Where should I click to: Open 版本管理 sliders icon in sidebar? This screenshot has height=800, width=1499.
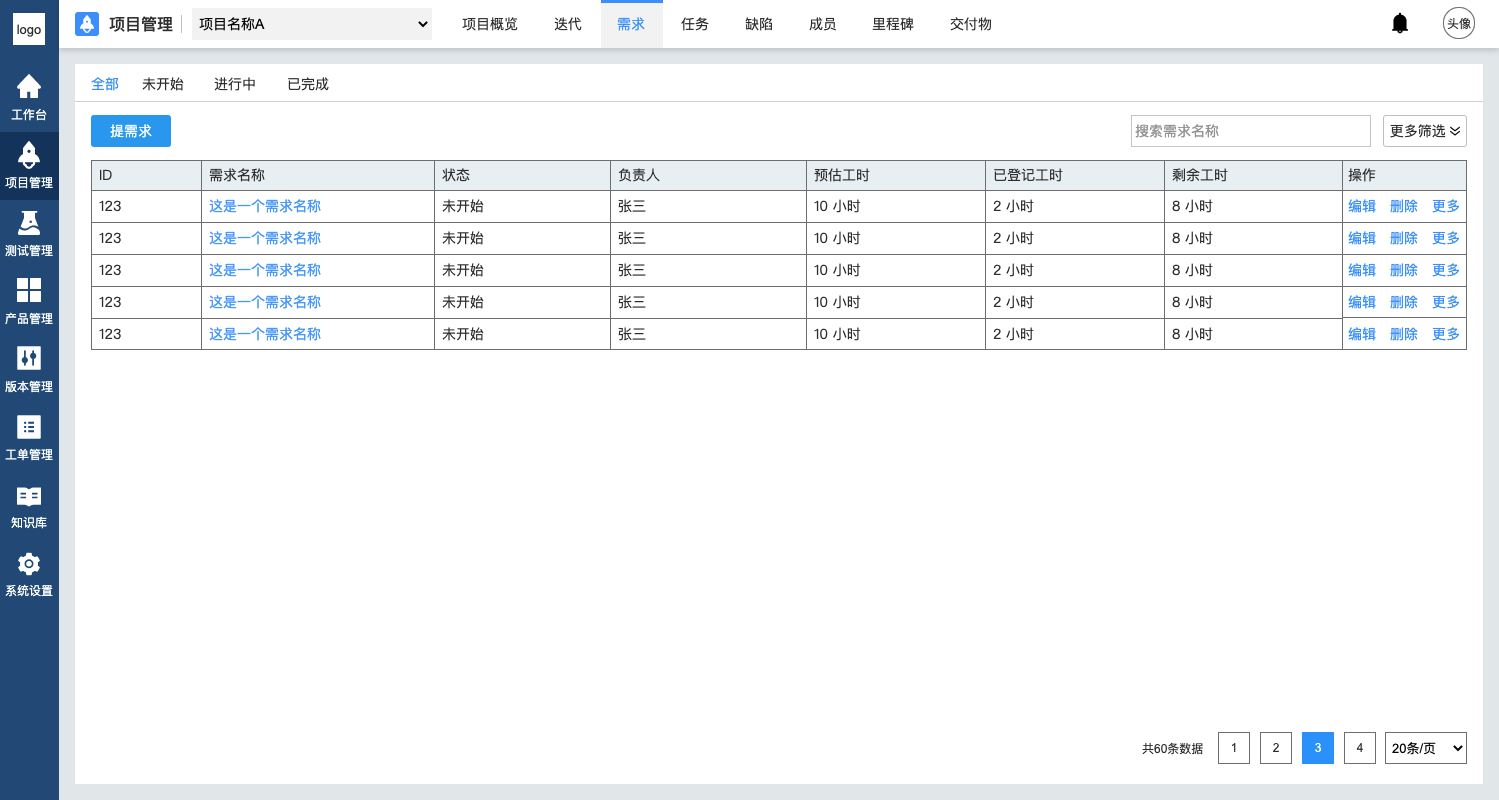click(29, 359)
